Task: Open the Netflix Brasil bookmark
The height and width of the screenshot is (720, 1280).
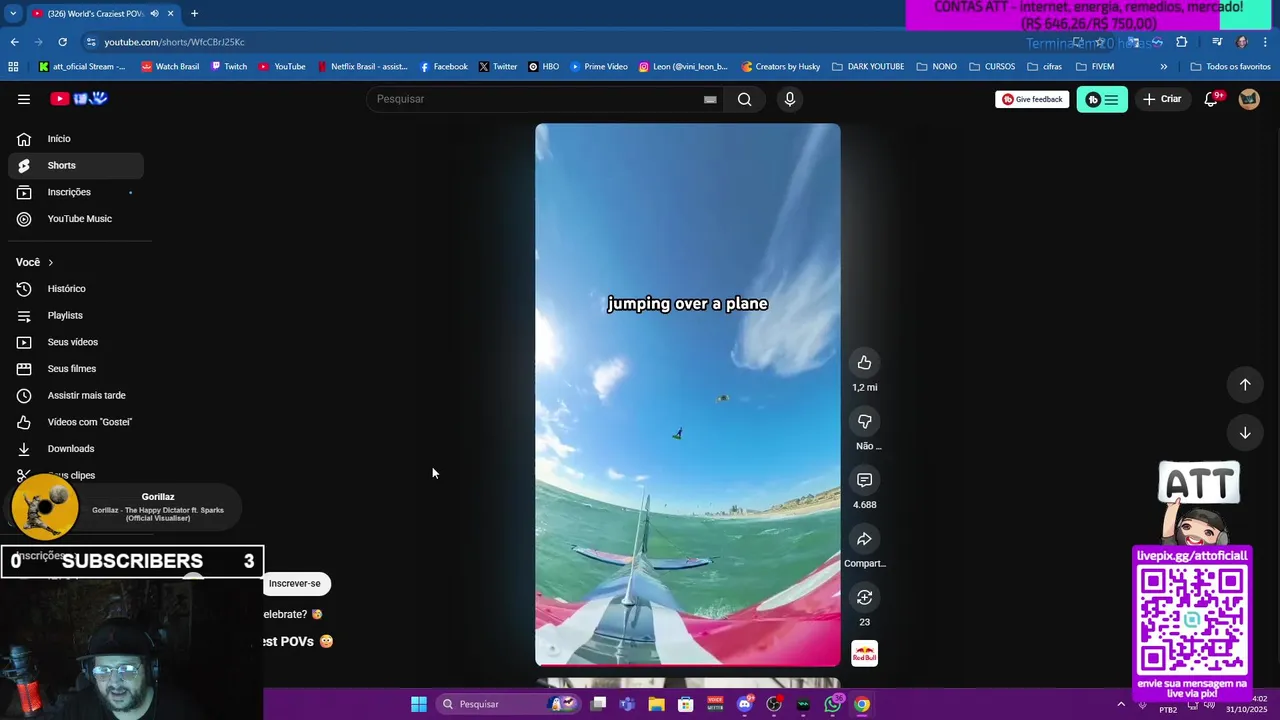Action: point(362,67)
